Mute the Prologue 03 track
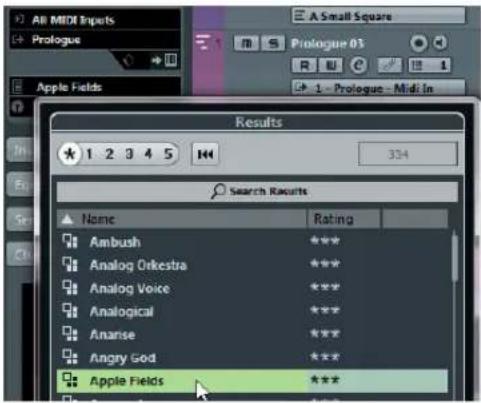The height and width of the screenshot is (403, 481). (x=246, y=43)
